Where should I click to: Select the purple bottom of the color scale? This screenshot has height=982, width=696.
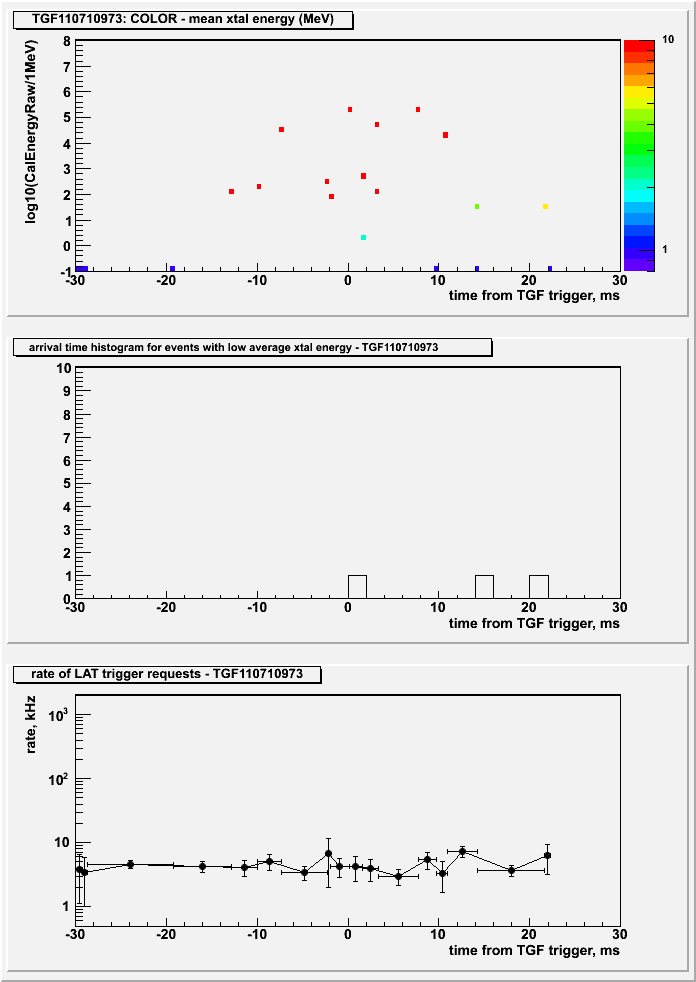click(x=639, y=266)
